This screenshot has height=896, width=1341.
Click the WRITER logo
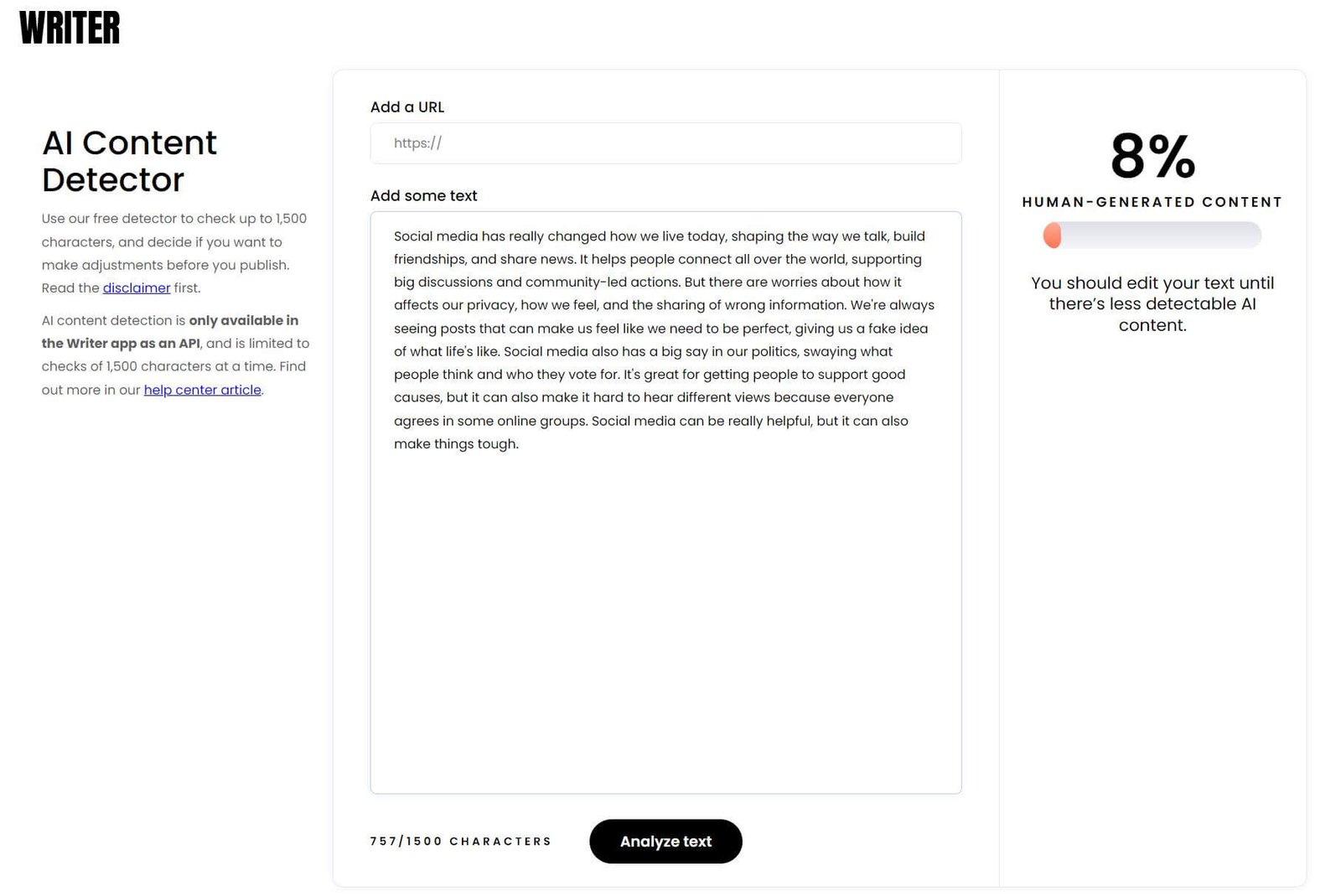click(x=70, y=28)
